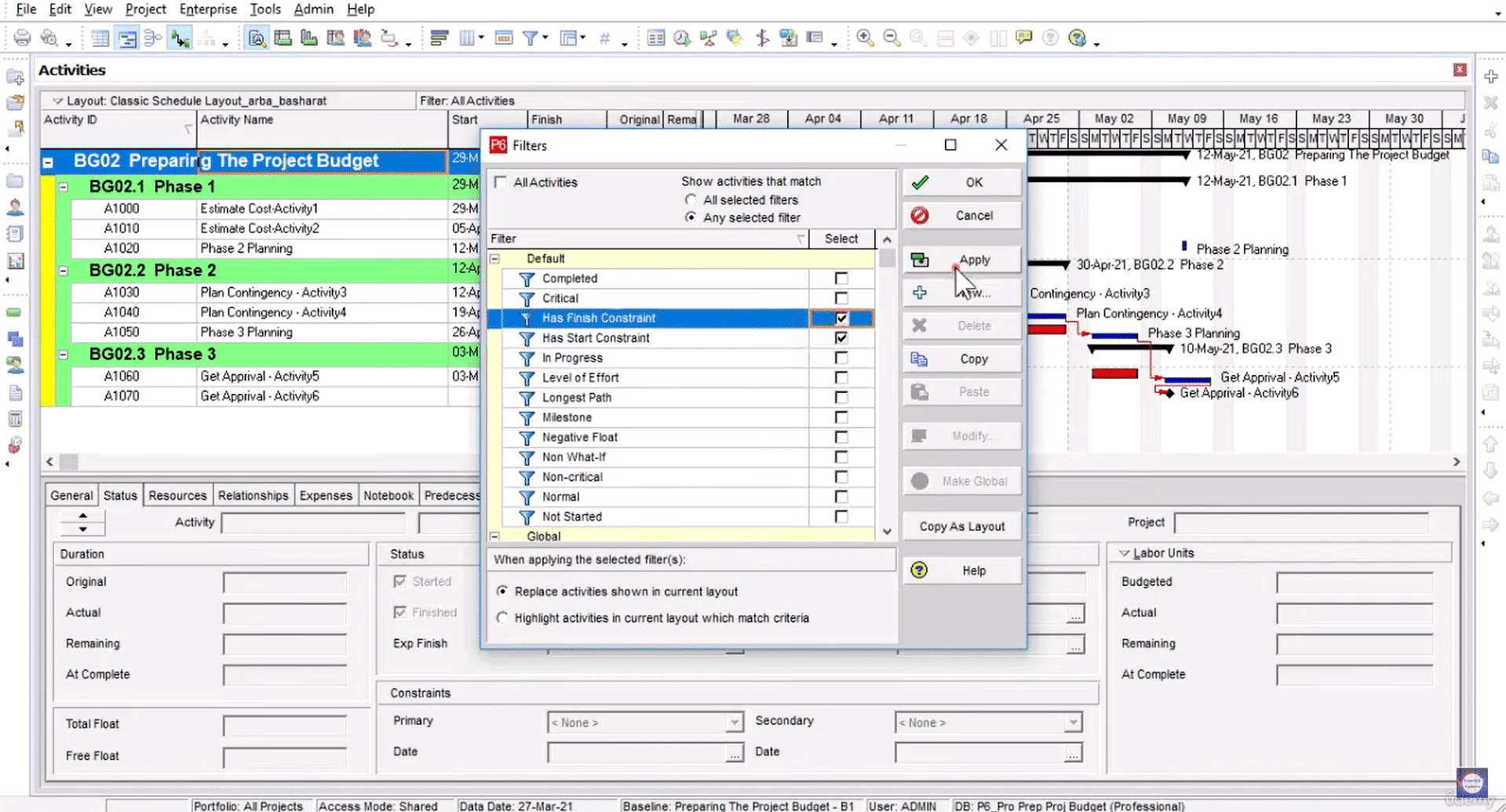Image resolution: width=1506 pixels, height=812 pixels.
Task: Click the Activity Network view icon
Action: [x=153, y=37]
